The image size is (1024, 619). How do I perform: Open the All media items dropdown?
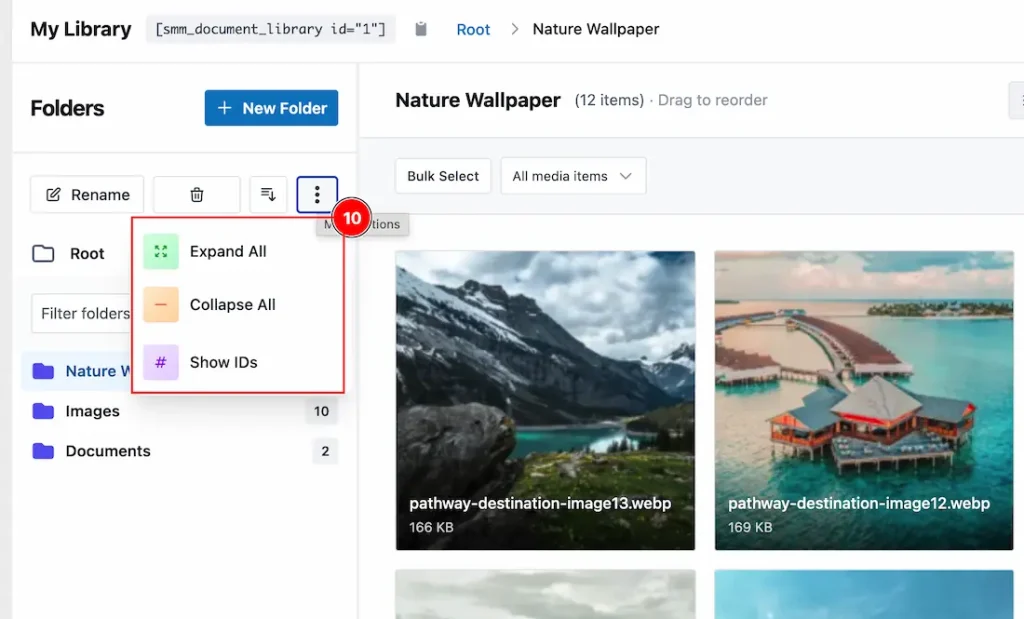point(573,176)
